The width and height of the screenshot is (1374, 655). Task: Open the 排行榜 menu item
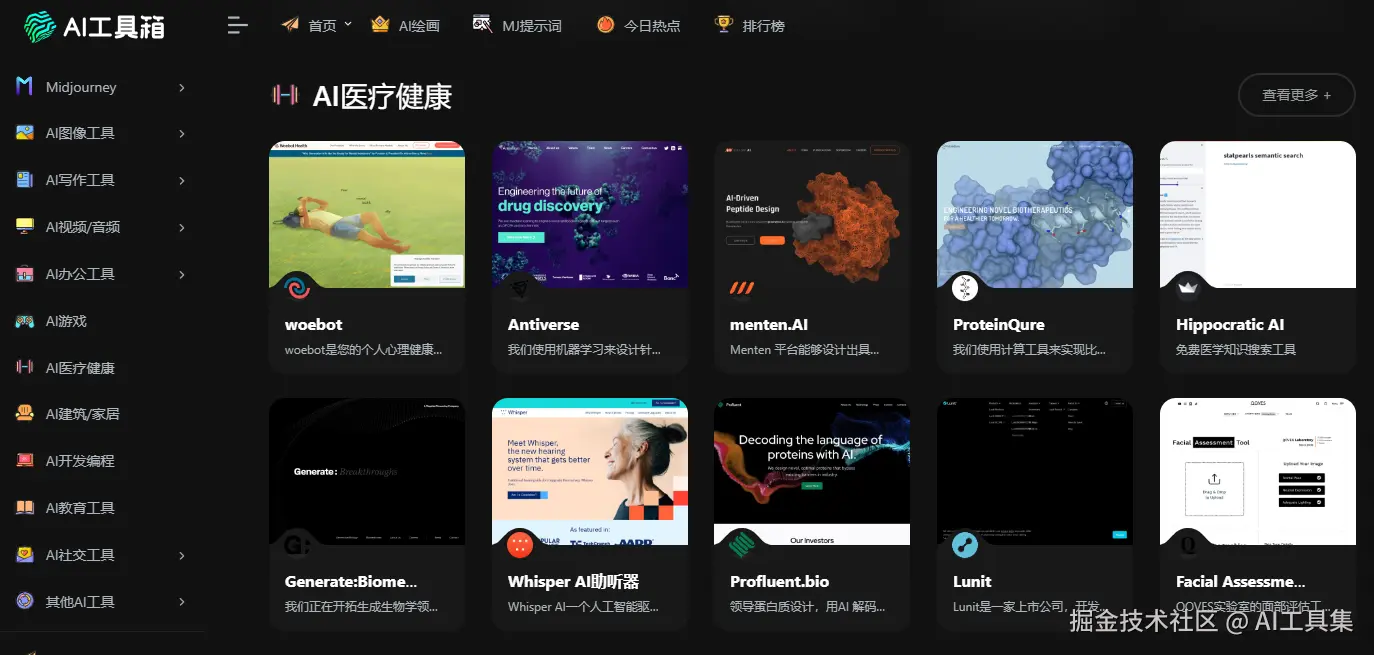763,26
